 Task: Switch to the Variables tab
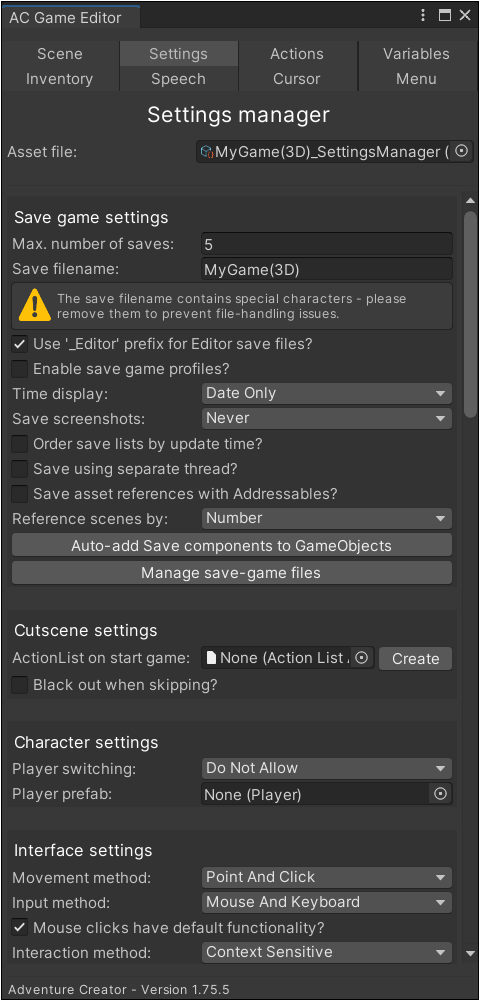click(417, 54)
